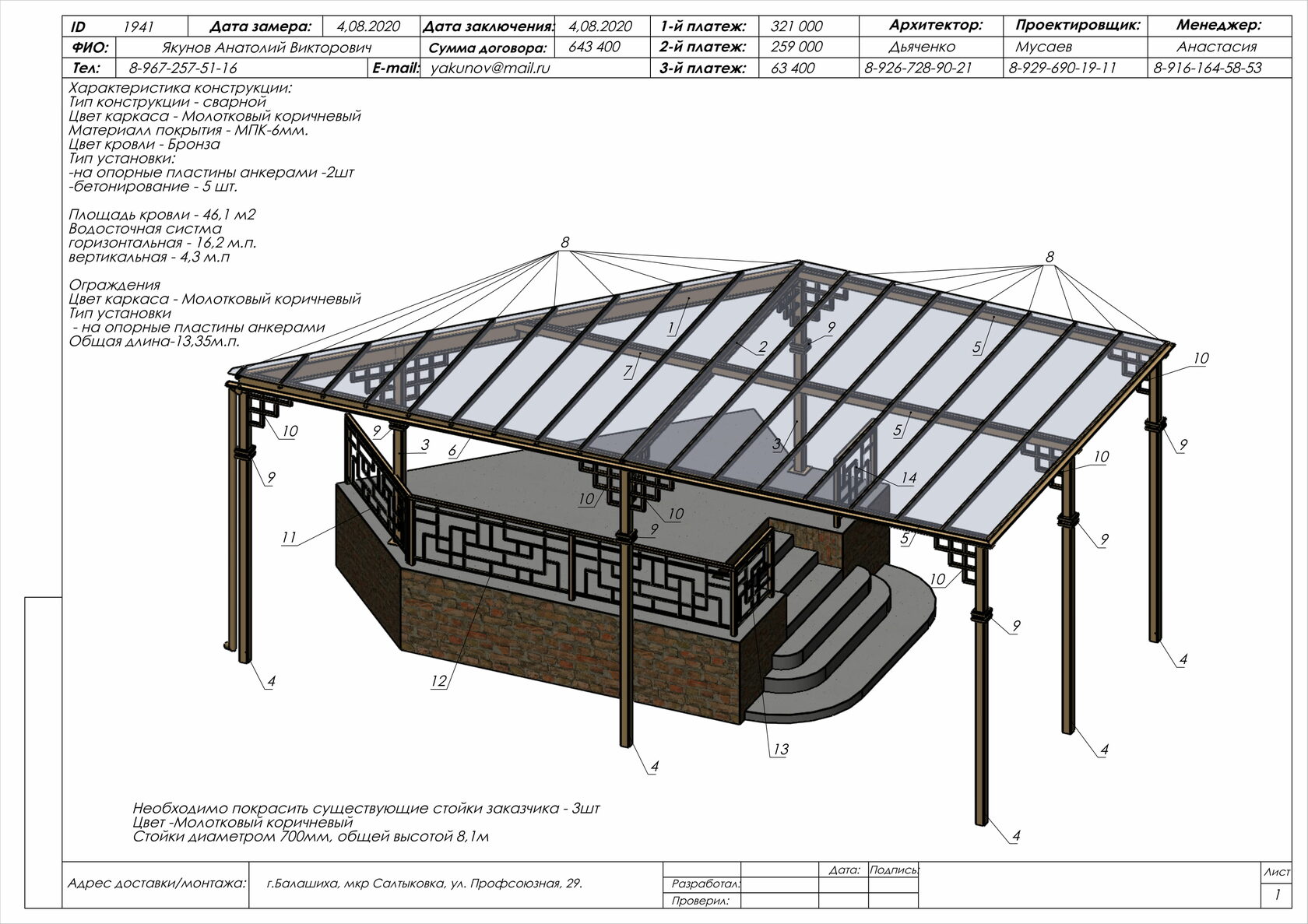Select the designer name 'Мусаев'
The width and height of the screenshot is (1308, 924).
(x=1043, y=47)
